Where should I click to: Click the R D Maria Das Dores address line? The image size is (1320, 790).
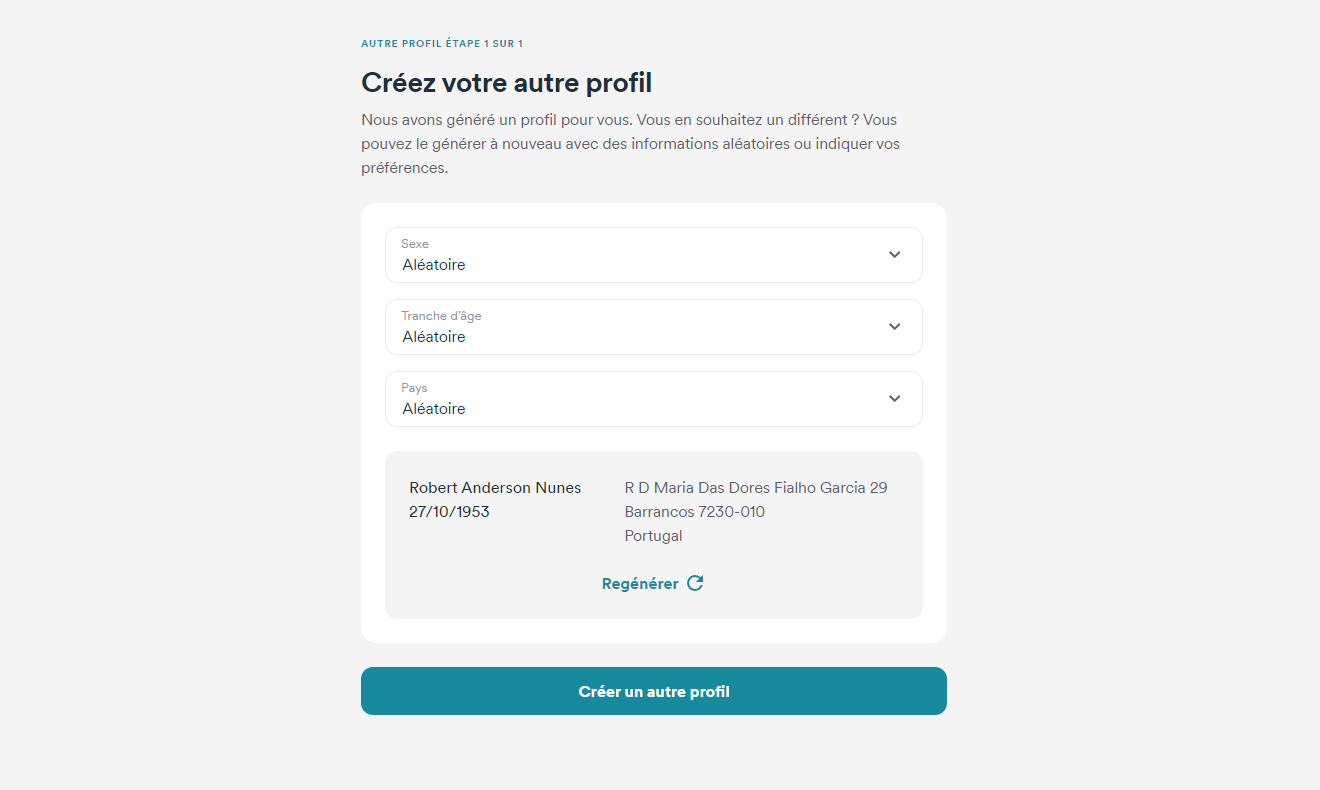[x=756, y=487]
